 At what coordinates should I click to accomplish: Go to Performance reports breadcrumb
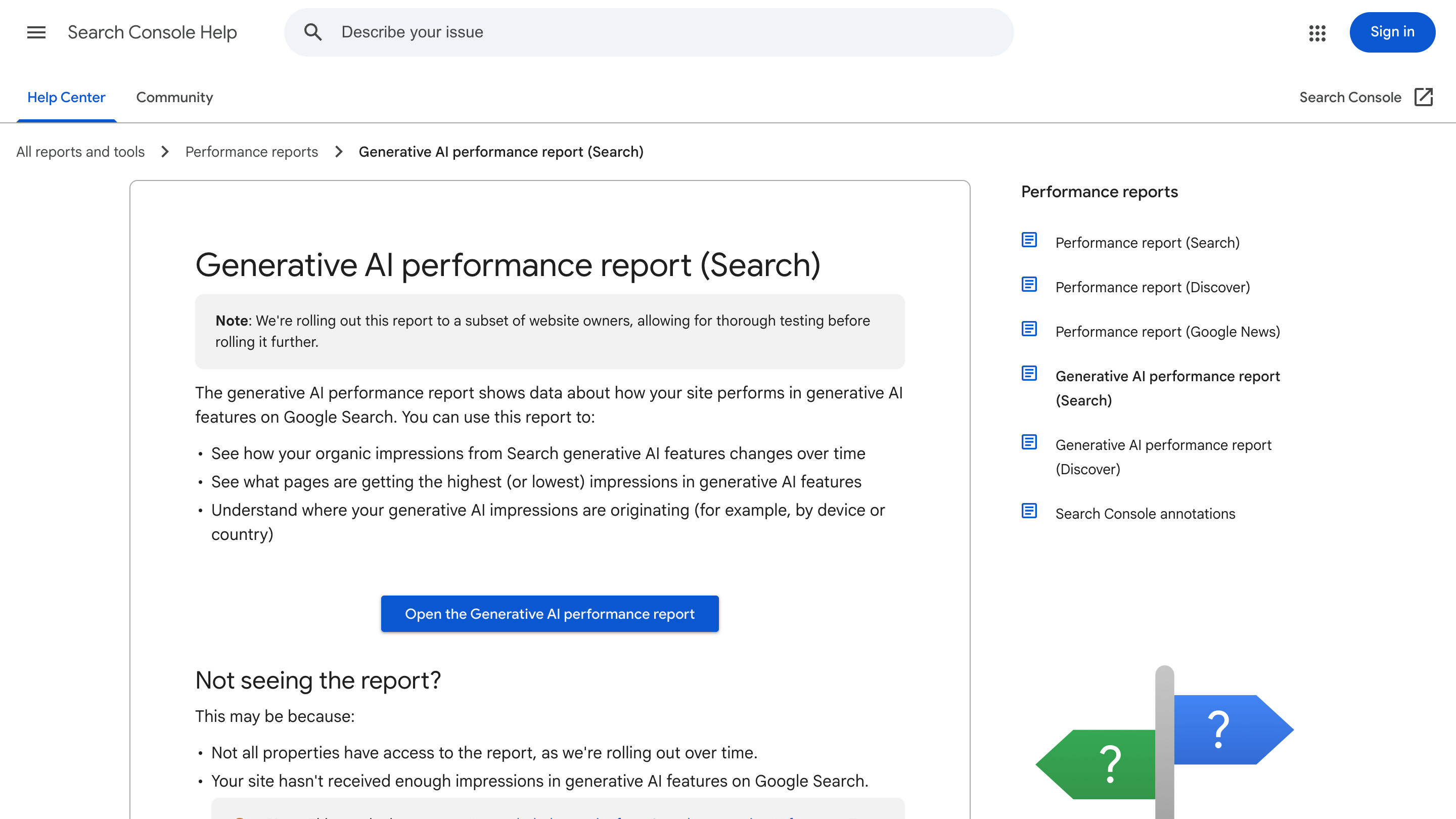pyautogui.click(x=252, y=152)
